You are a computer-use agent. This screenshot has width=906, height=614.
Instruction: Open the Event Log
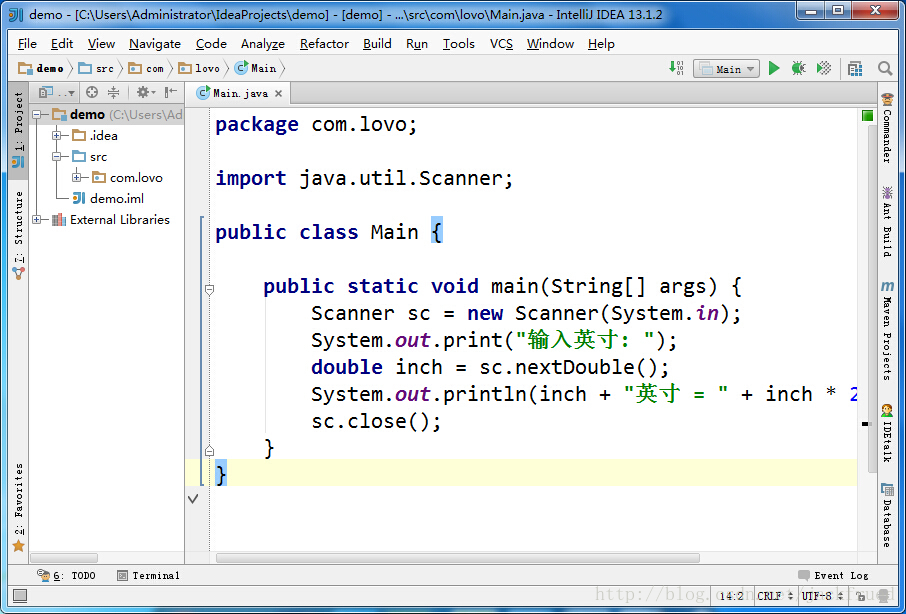tap(833, 575)
